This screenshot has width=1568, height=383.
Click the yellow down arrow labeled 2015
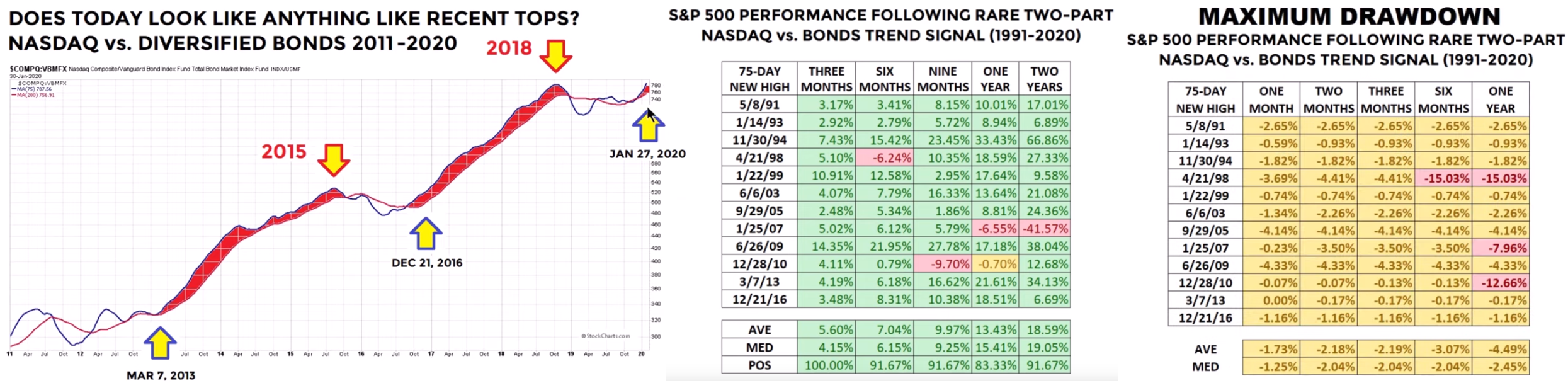click(333, 159)
